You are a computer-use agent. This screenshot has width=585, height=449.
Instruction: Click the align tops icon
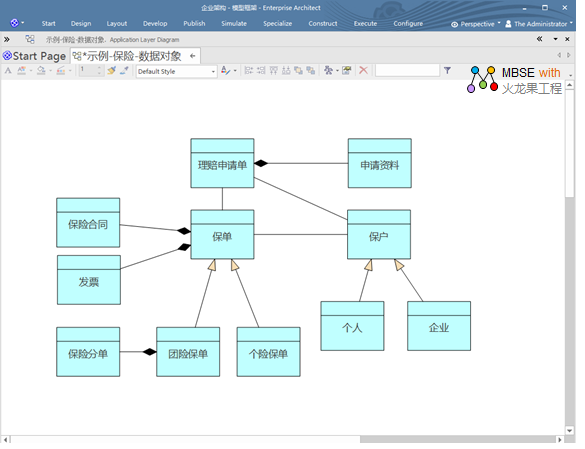pos(274,71)
